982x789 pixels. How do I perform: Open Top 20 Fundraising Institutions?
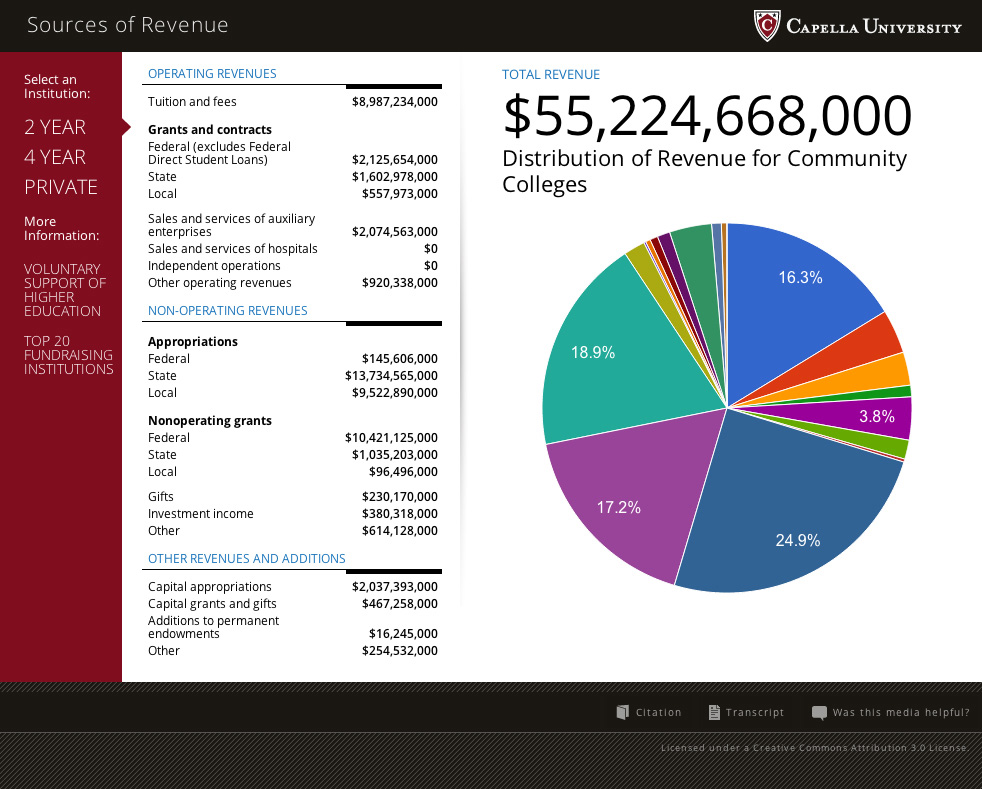click(x=68, y=355)
